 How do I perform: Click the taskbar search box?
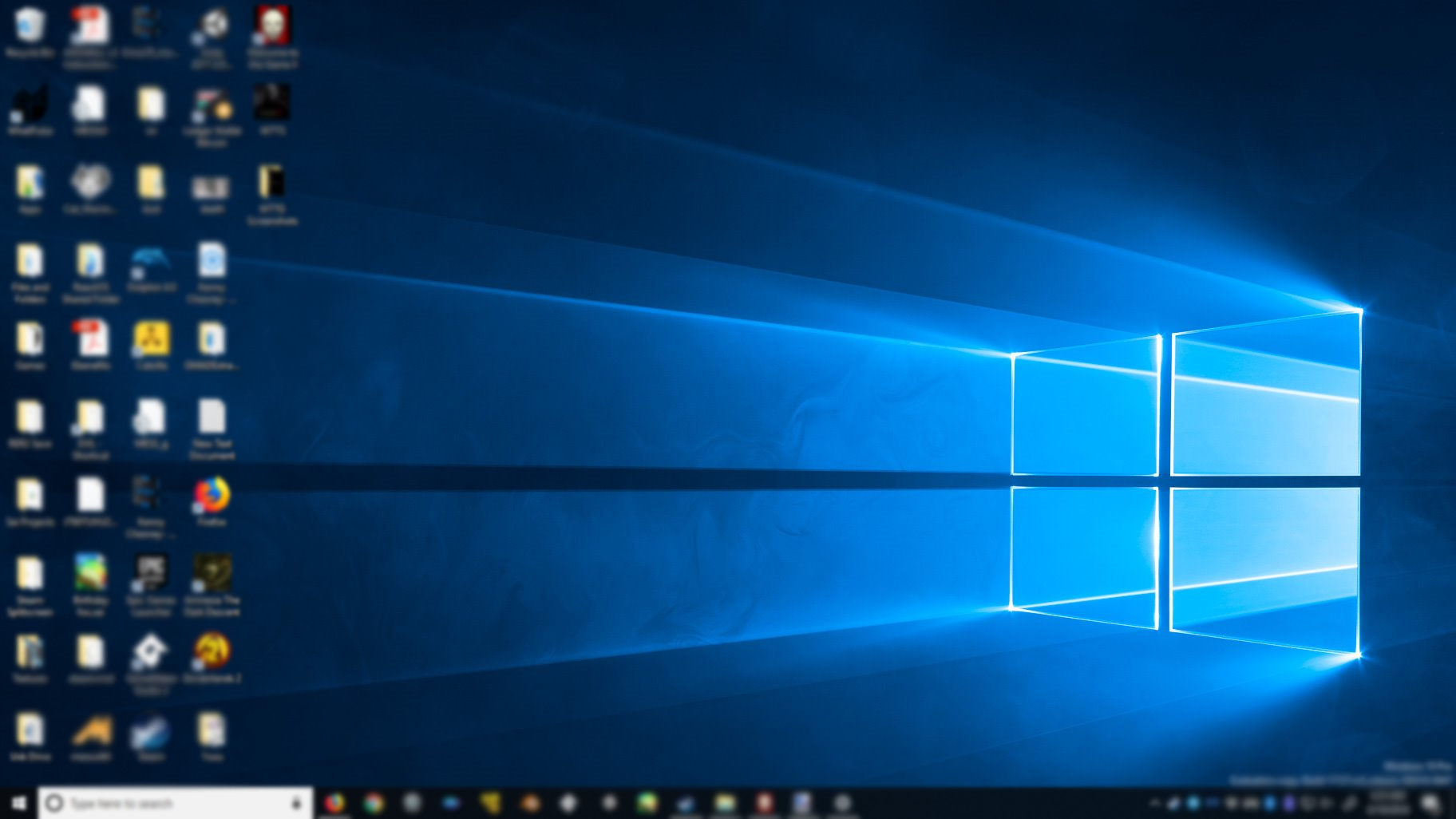click(176, 803)
